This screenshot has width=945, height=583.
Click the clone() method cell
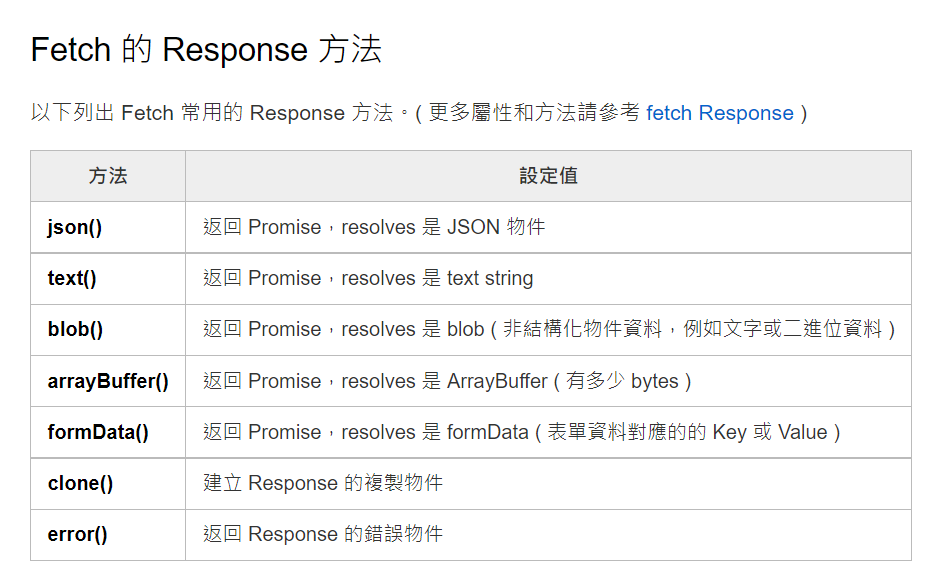tap(108, 484)
